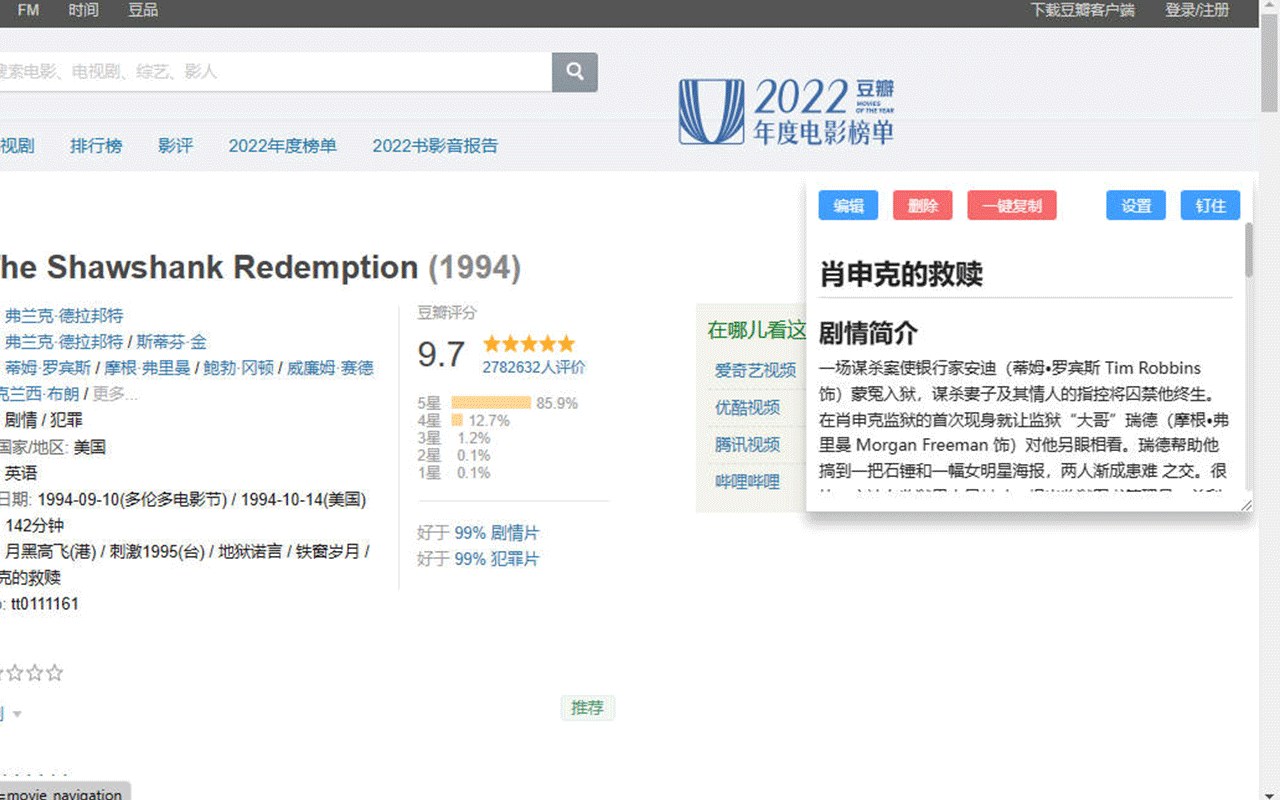Click the 142分钟 runtime text
Screen dimensions: 1280x800
(x=35, y=525)
